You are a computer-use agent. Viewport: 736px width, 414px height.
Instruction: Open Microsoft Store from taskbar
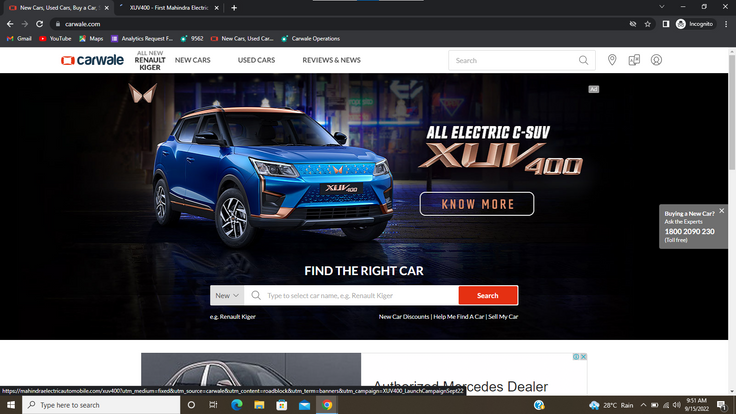tap(282, 405)
